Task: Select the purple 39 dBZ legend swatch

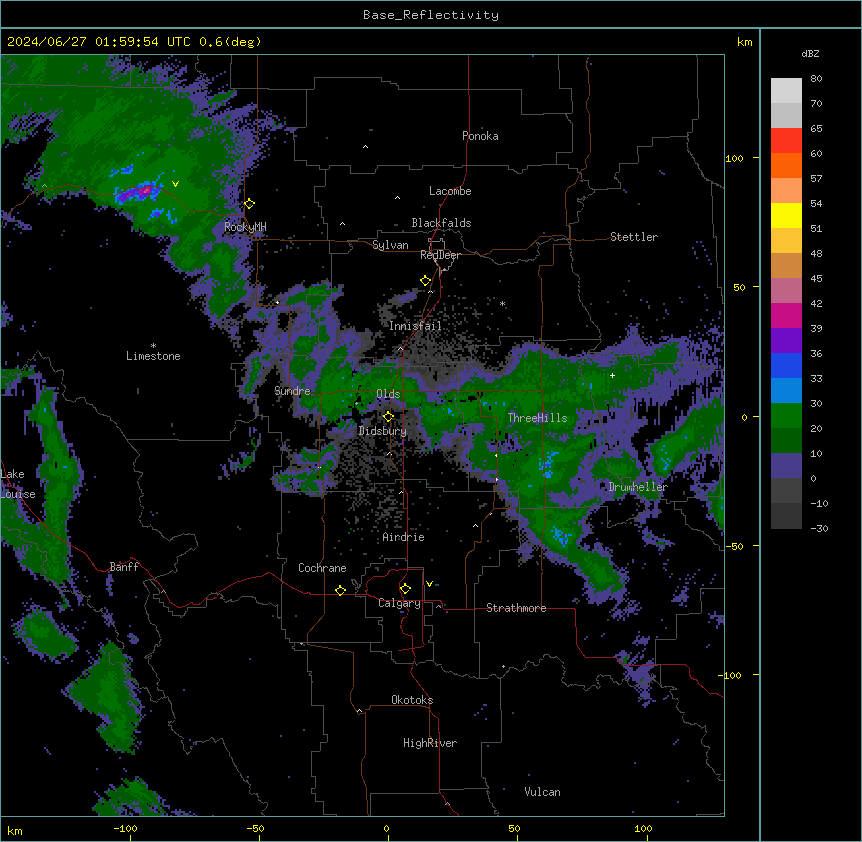Action: [x=786, y=341]
